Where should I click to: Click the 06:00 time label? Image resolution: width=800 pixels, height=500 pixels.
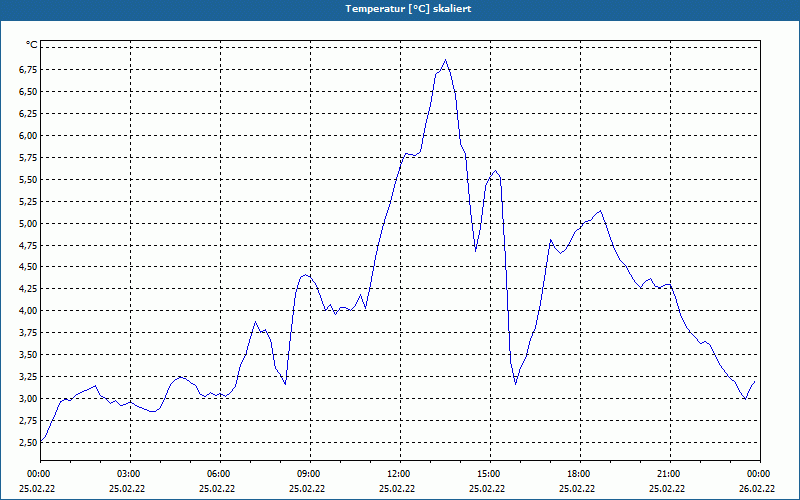point(220,474)
